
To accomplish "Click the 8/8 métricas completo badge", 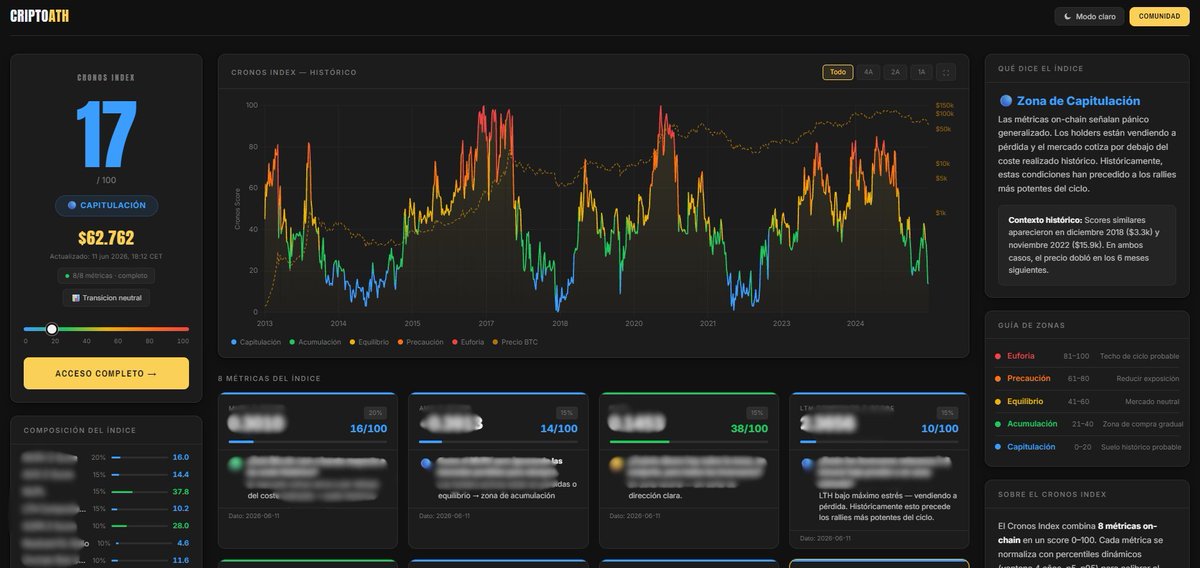I will pyautogui.click(x=106, y=275).
